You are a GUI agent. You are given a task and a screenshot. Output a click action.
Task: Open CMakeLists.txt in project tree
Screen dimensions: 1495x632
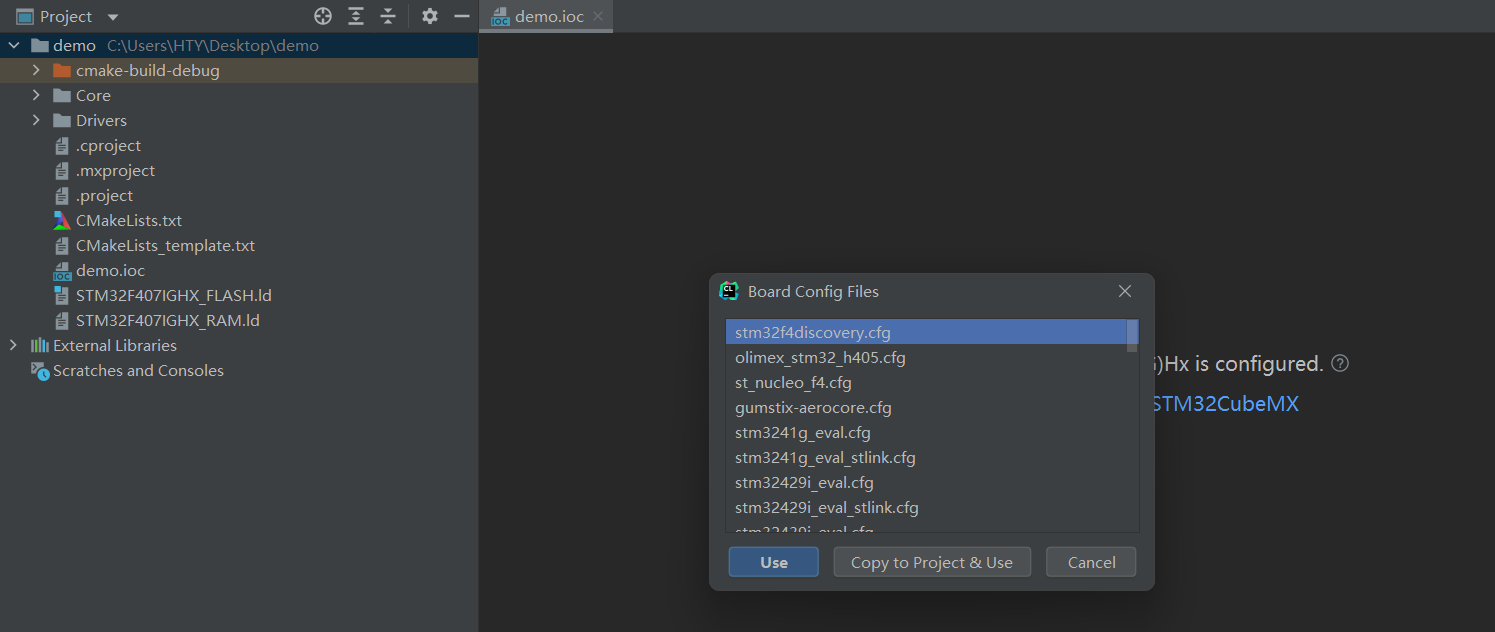pos(128,221)
